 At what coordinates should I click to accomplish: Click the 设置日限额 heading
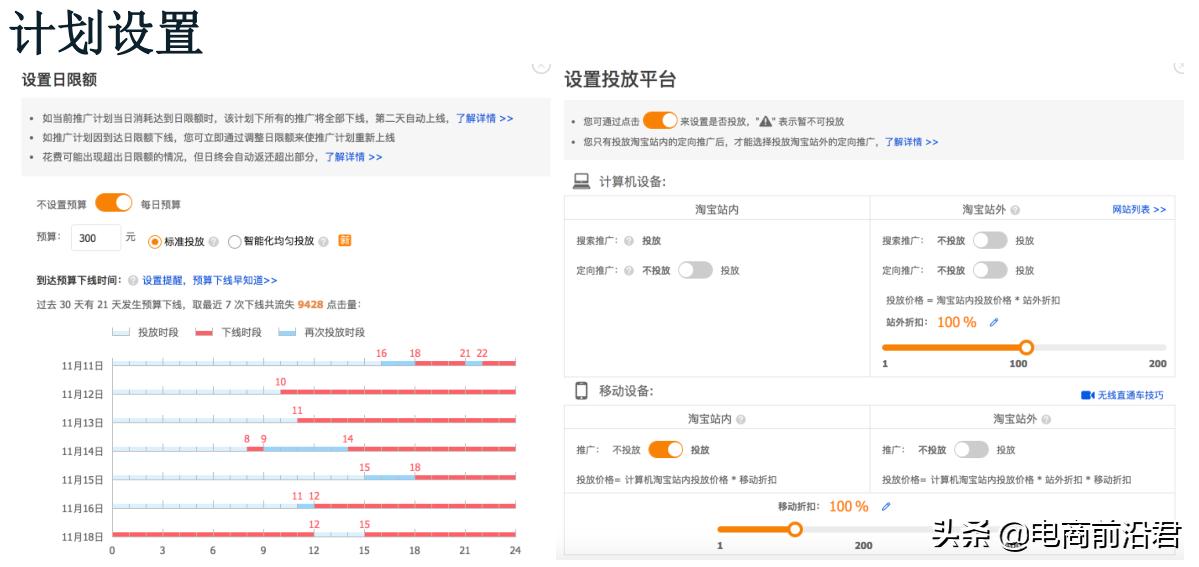point(60,80)
